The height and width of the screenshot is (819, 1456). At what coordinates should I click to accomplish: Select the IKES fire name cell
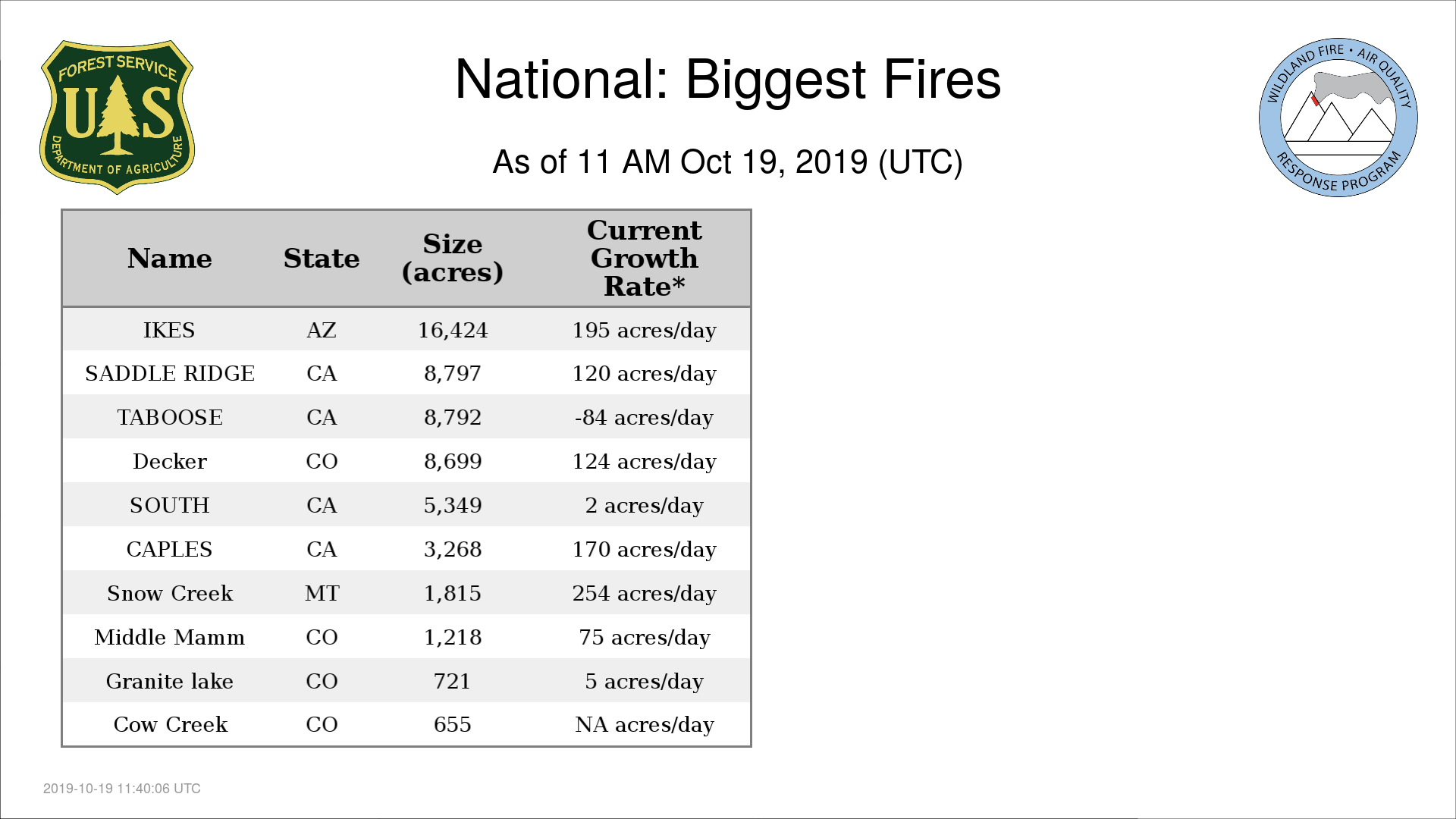point(169,330)
